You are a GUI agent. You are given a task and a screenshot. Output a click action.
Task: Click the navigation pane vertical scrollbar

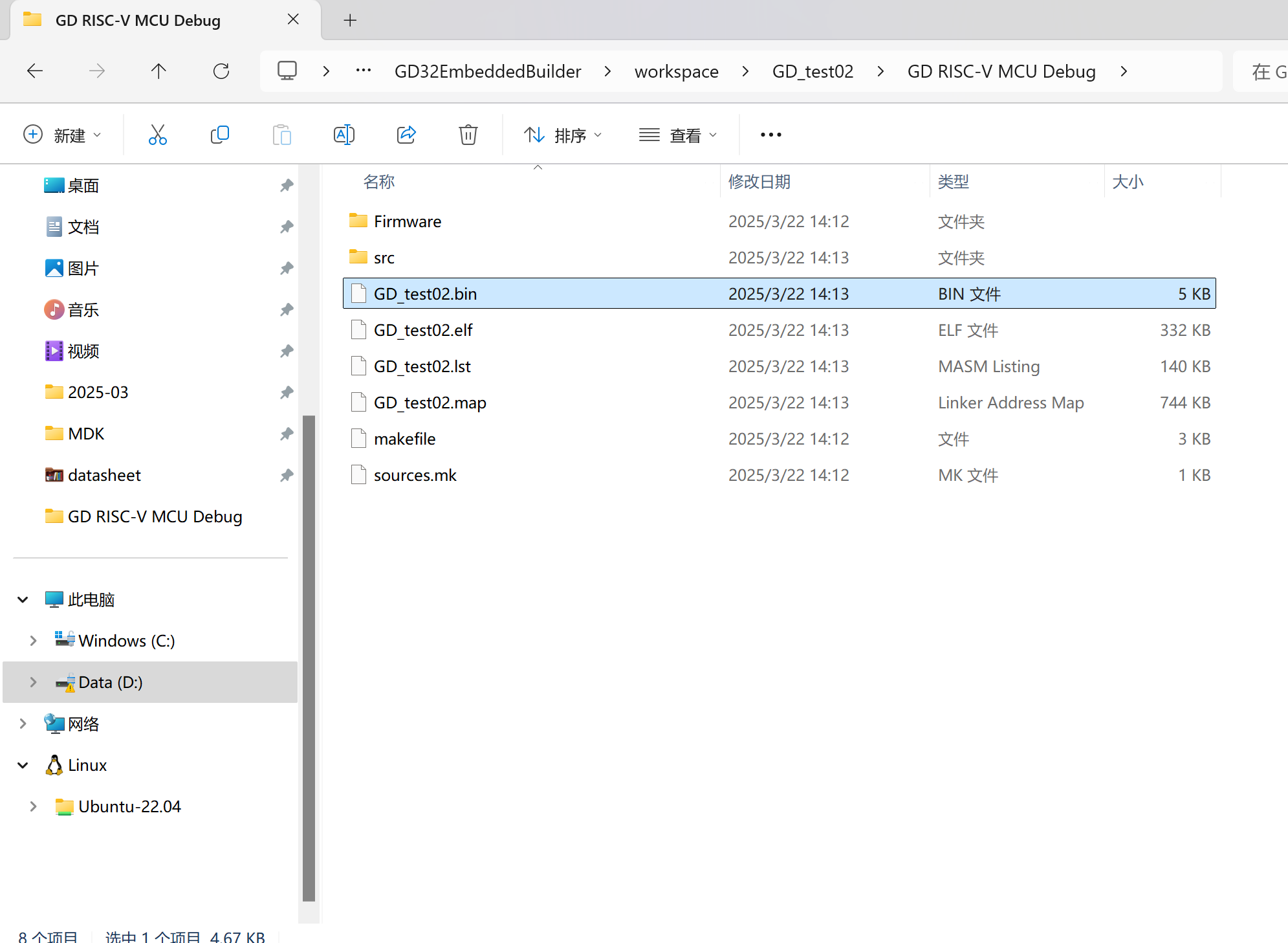[x=309, y=657]
